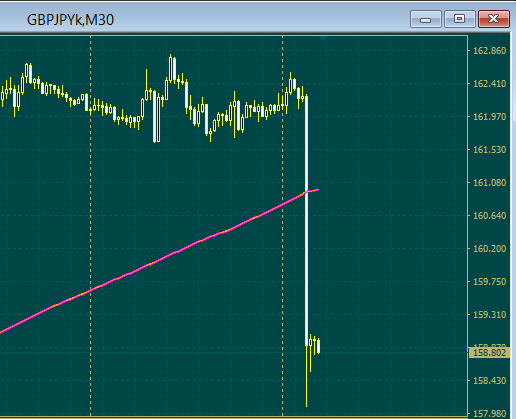Select the current price tag 158.802
Viewport: 516px width, 419px height.
tap(489, 353)
